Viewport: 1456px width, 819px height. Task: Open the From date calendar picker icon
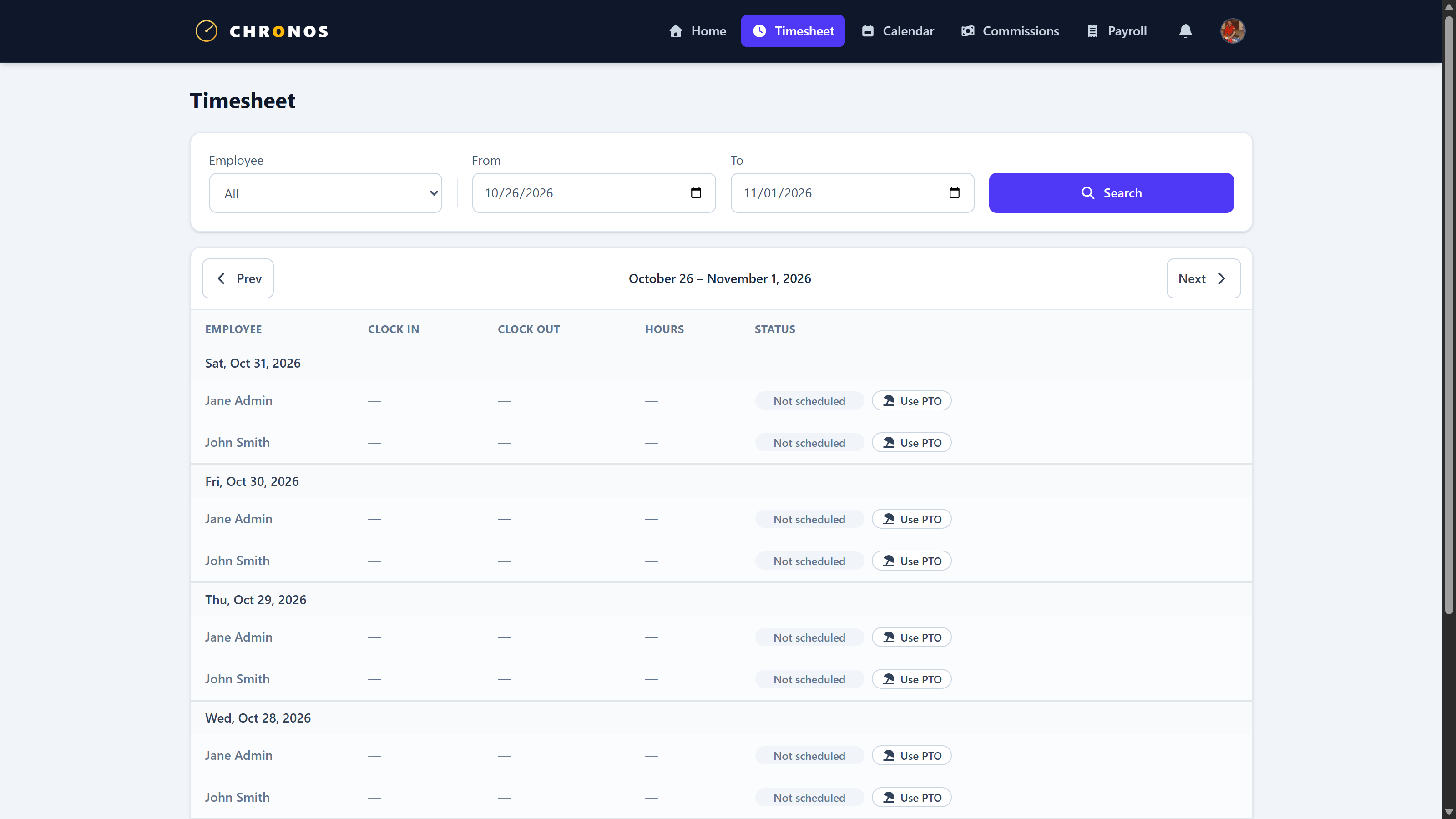(696, 193)
